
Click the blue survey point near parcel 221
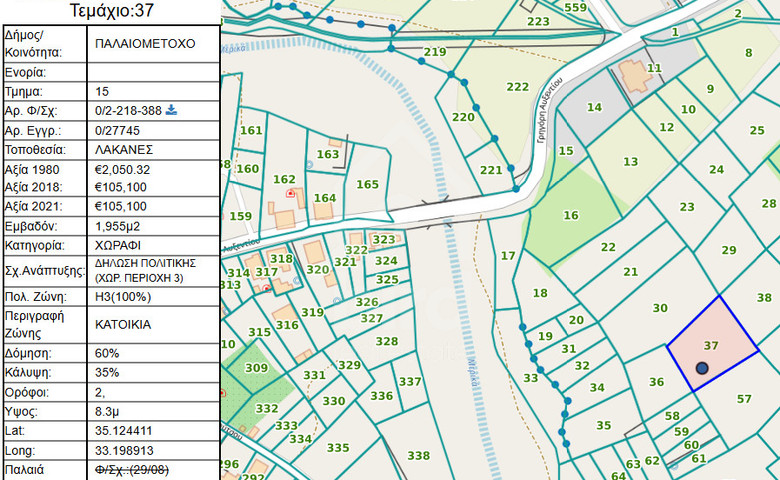pyautogui.click(x=511, y=169)
